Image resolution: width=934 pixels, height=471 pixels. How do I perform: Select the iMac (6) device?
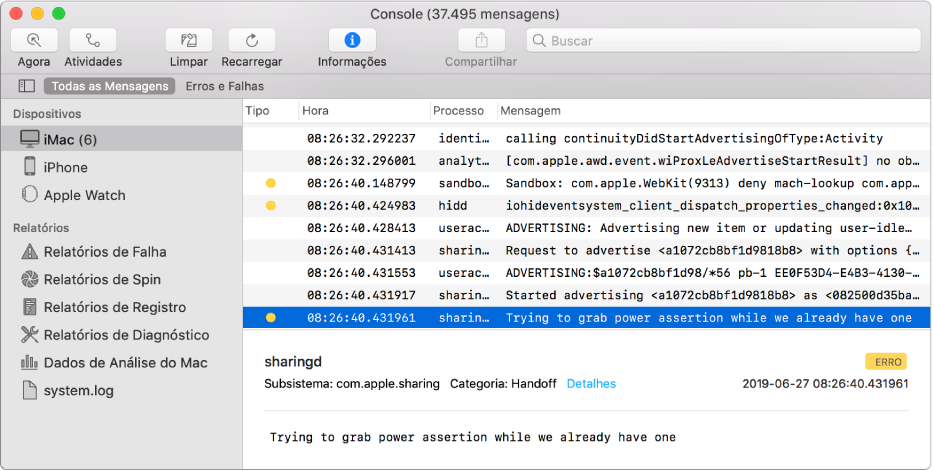(122, 139)
